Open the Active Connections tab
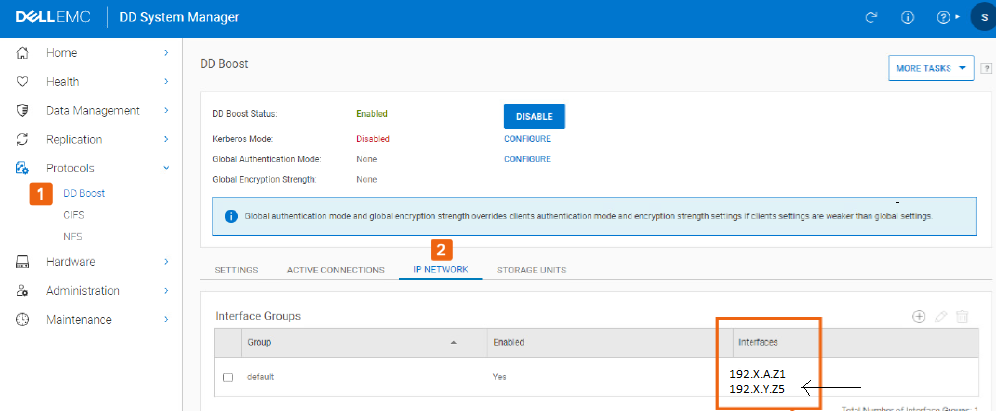This screenshot has width=996, height=411. tap(335, 270)
